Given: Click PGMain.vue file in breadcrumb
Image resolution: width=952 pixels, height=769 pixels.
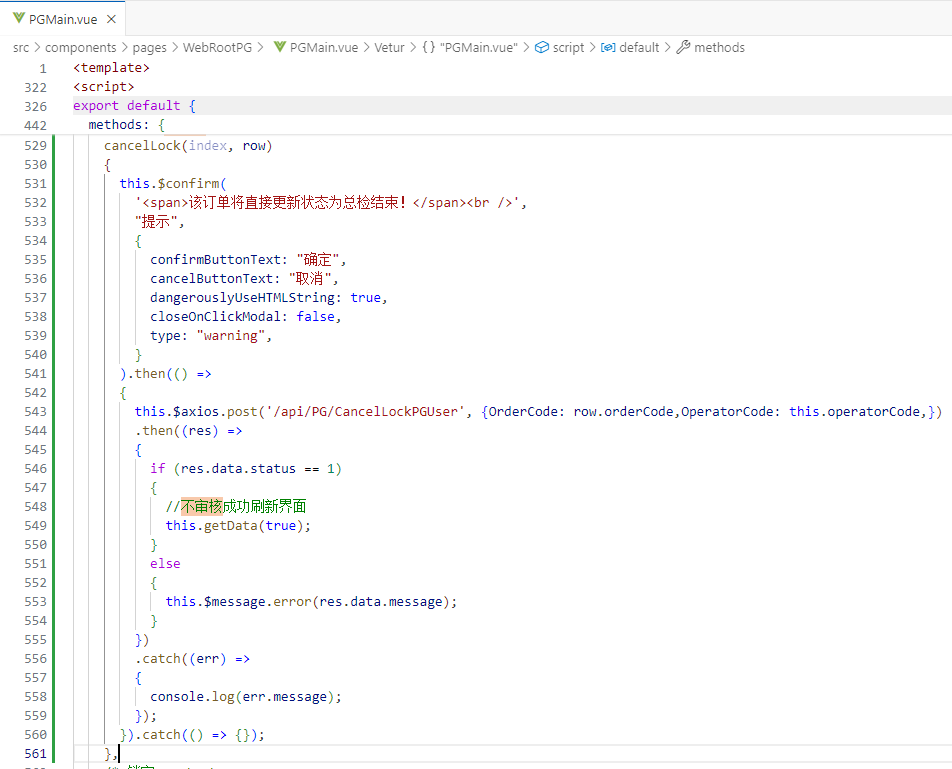Looking at the screenshot, I should (324, 47).
